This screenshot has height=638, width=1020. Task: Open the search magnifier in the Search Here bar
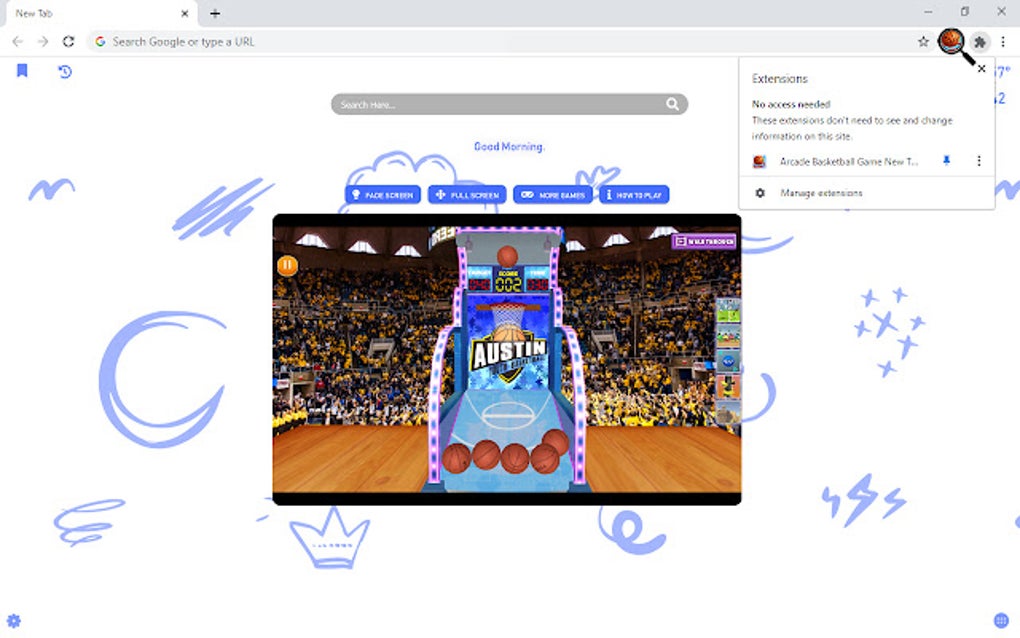tap(674, 103)
